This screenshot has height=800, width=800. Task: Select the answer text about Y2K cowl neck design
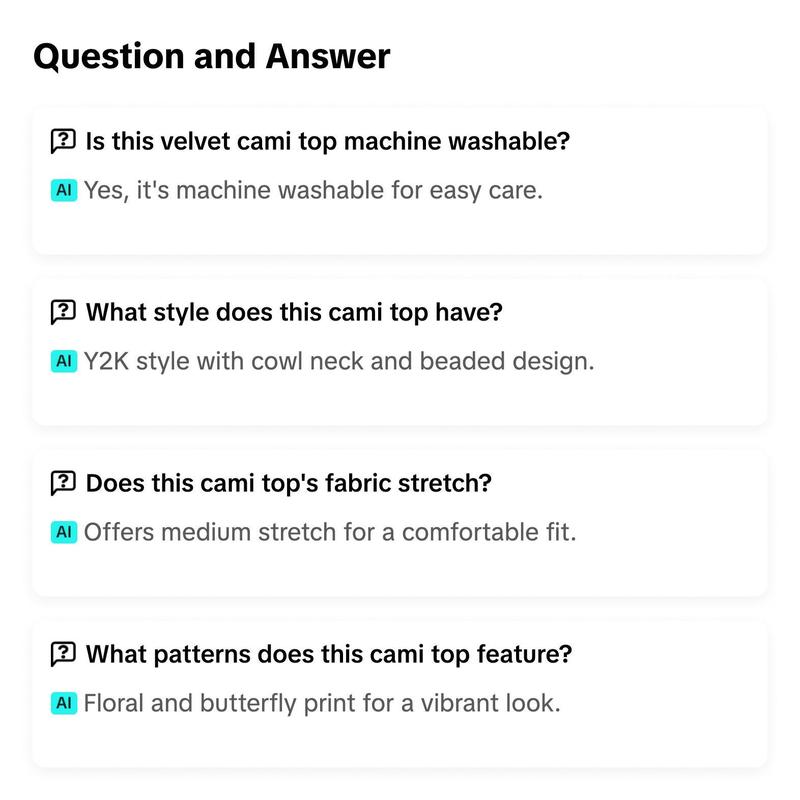(339, 361)
